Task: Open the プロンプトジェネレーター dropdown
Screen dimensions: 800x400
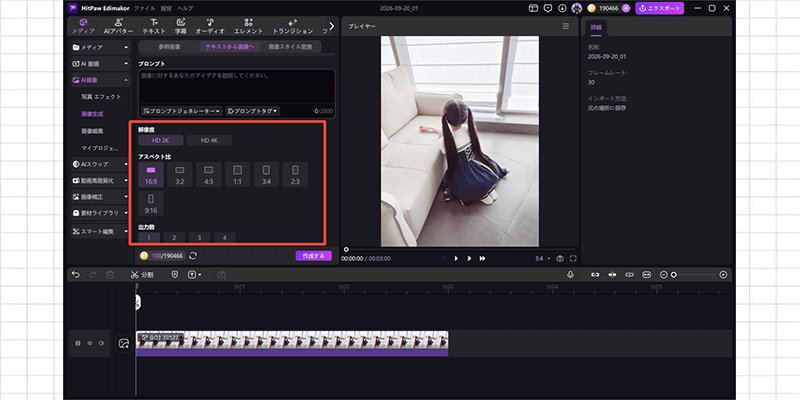Action: 182,111
